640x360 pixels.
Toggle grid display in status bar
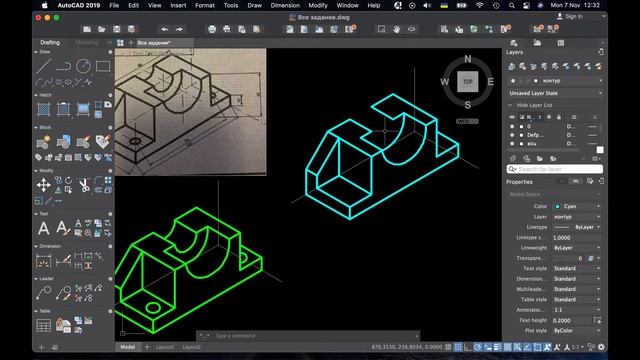tap(448, 347)
